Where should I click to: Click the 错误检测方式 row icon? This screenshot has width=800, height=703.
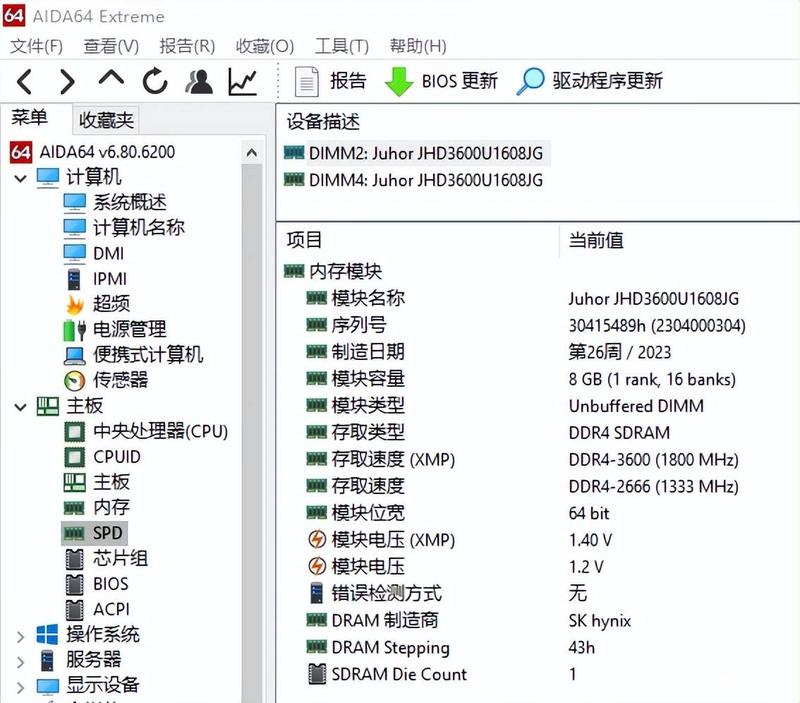316,593
